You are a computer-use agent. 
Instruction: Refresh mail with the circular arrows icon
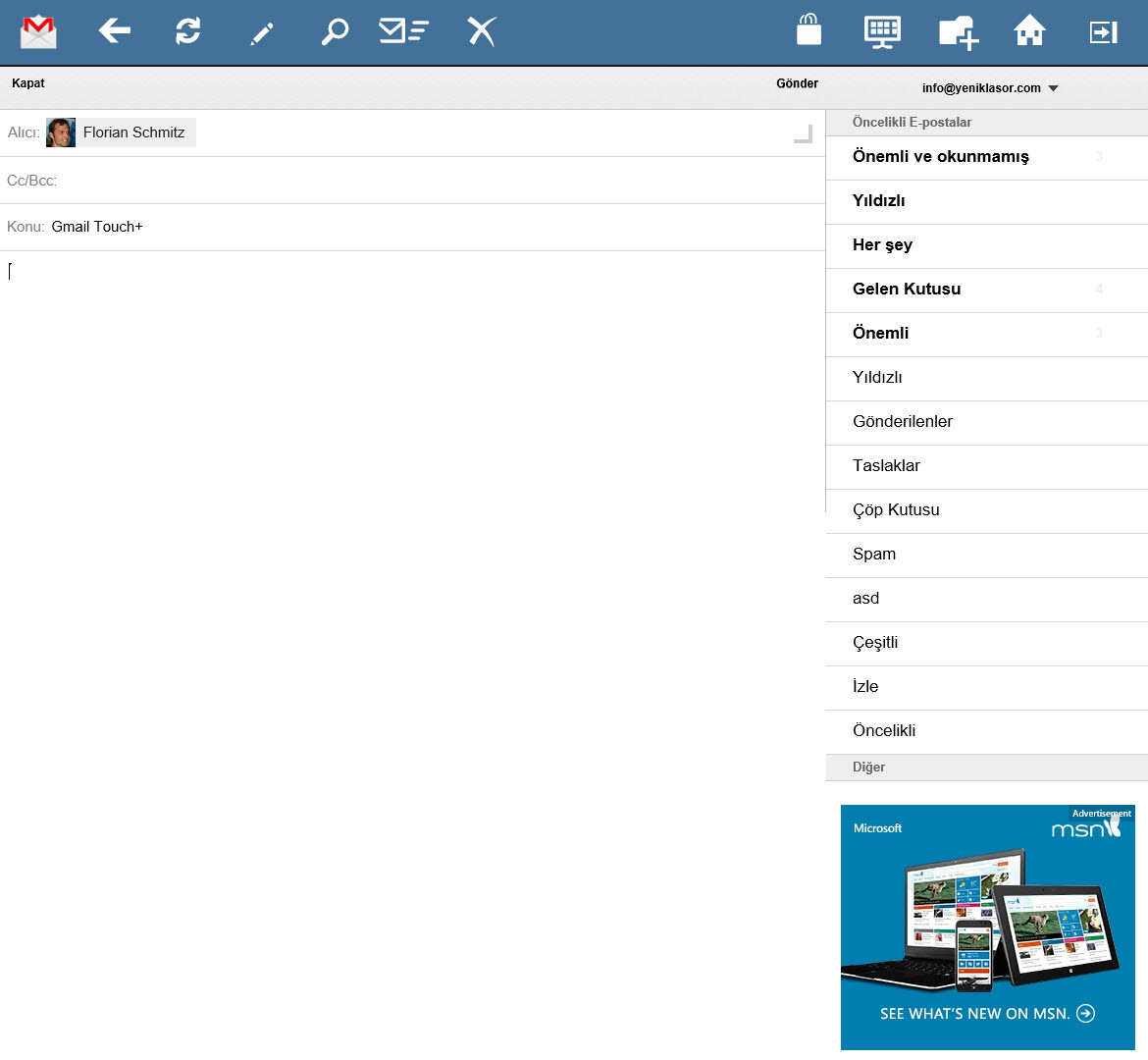click(188, 31)
